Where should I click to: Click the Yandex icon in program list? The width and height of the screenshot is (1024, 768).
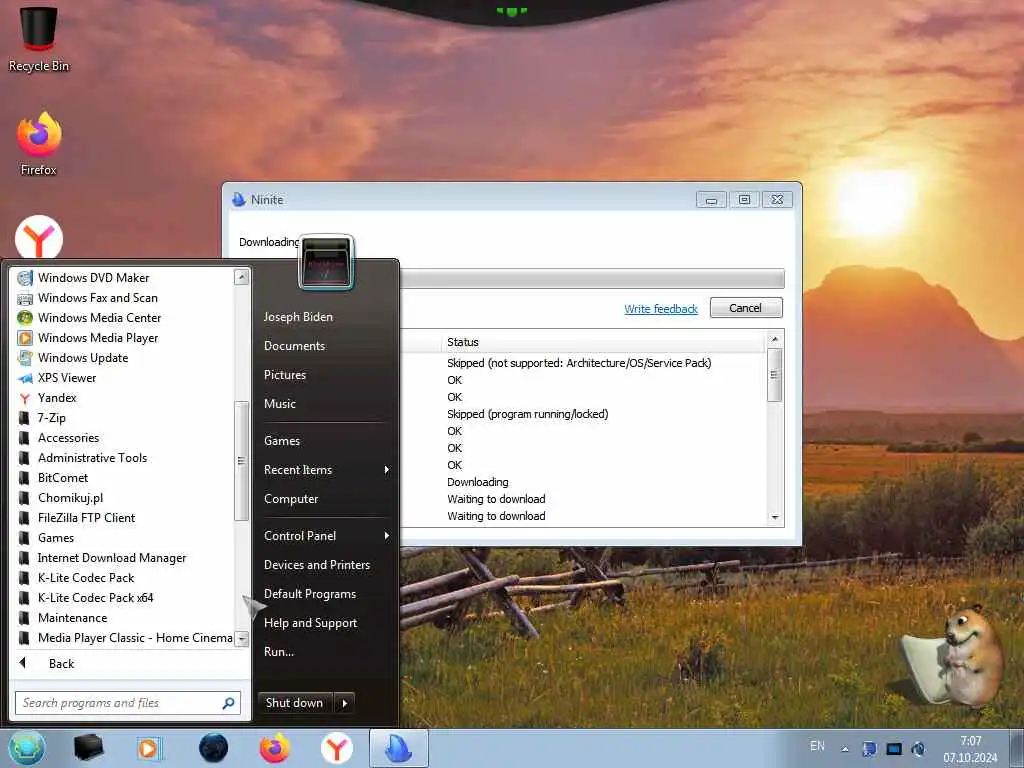pos(25,398)
